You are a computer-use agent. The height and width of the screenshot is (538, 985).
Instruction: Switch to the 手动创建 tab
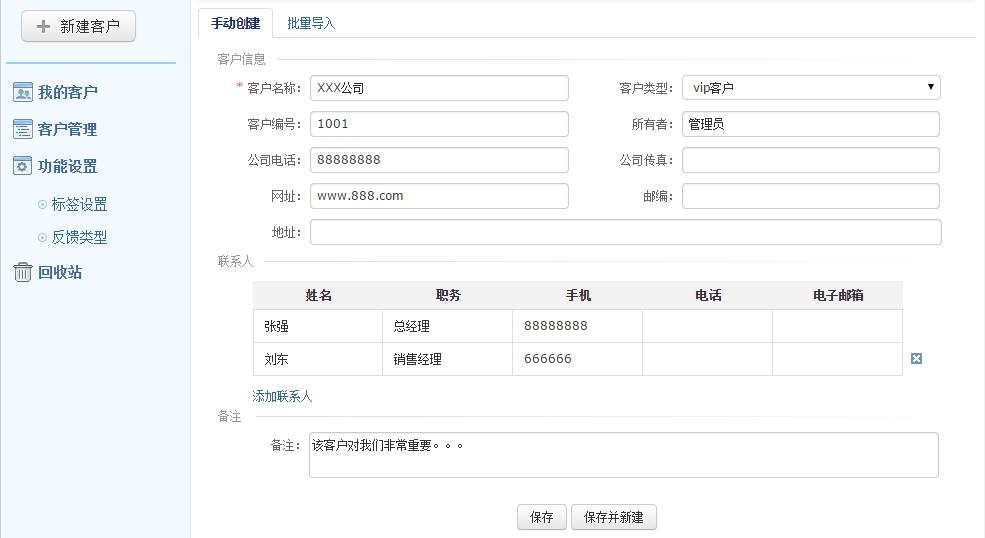(236, 23)
